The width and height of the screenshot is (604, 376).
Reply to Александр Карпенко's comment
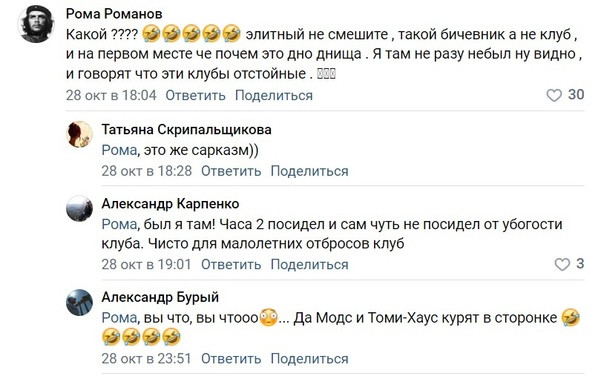click(231, 264)
